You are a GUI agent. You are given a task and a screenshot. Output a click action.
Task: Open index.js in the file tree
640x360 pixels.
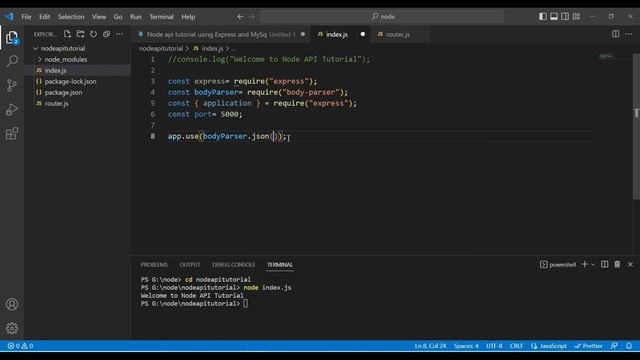click(x=78, y=70)
